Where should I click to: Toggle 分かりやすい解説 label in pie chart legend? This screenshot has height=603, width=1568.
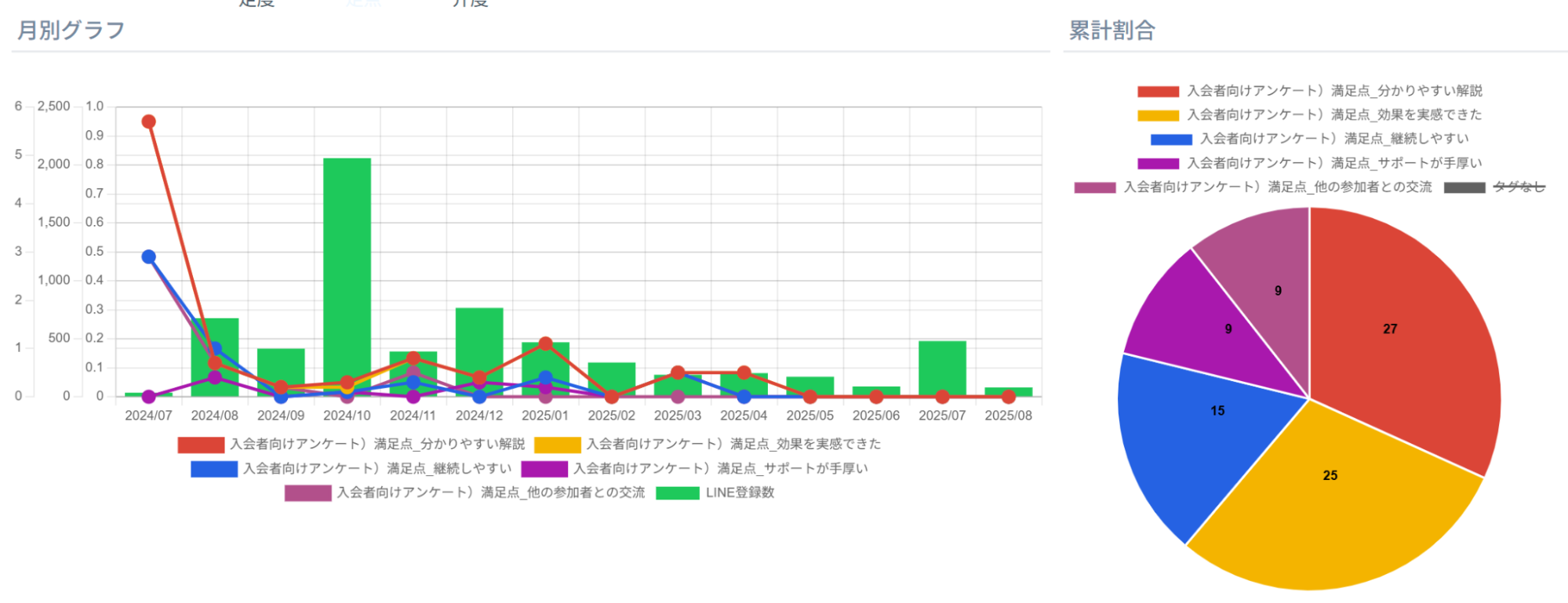[1334, 91]
